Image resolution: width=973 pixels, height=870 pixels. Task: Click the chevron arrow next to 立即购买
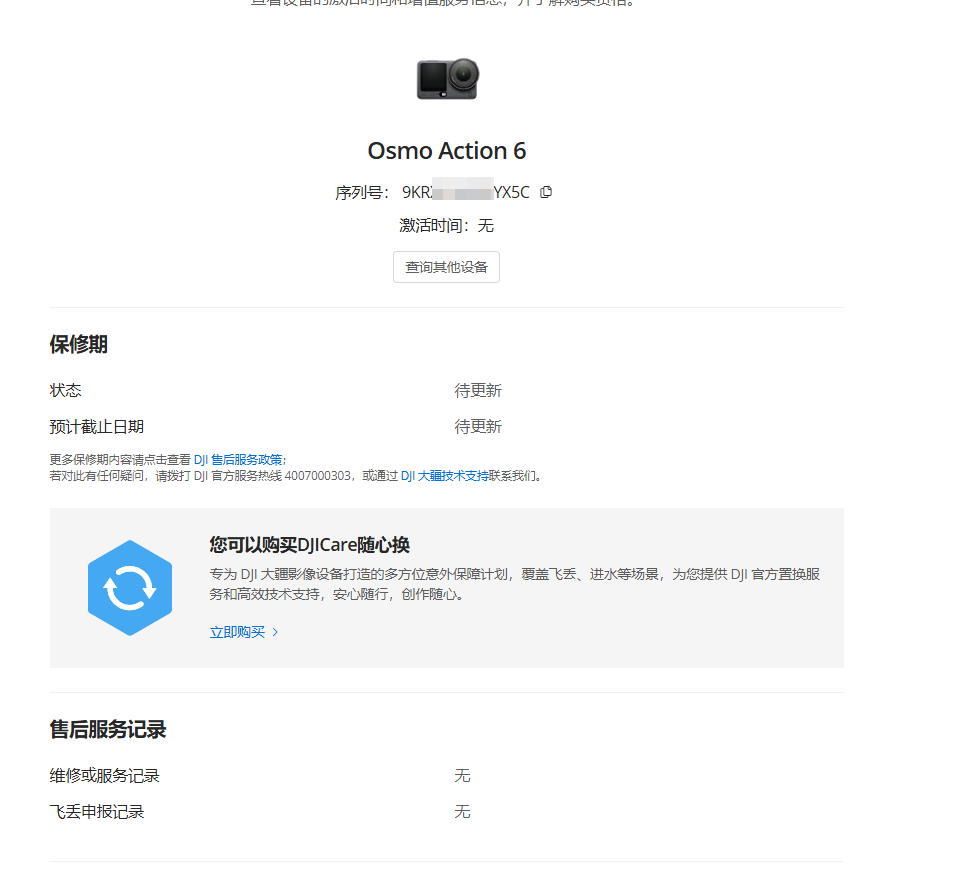coord(275,632)
